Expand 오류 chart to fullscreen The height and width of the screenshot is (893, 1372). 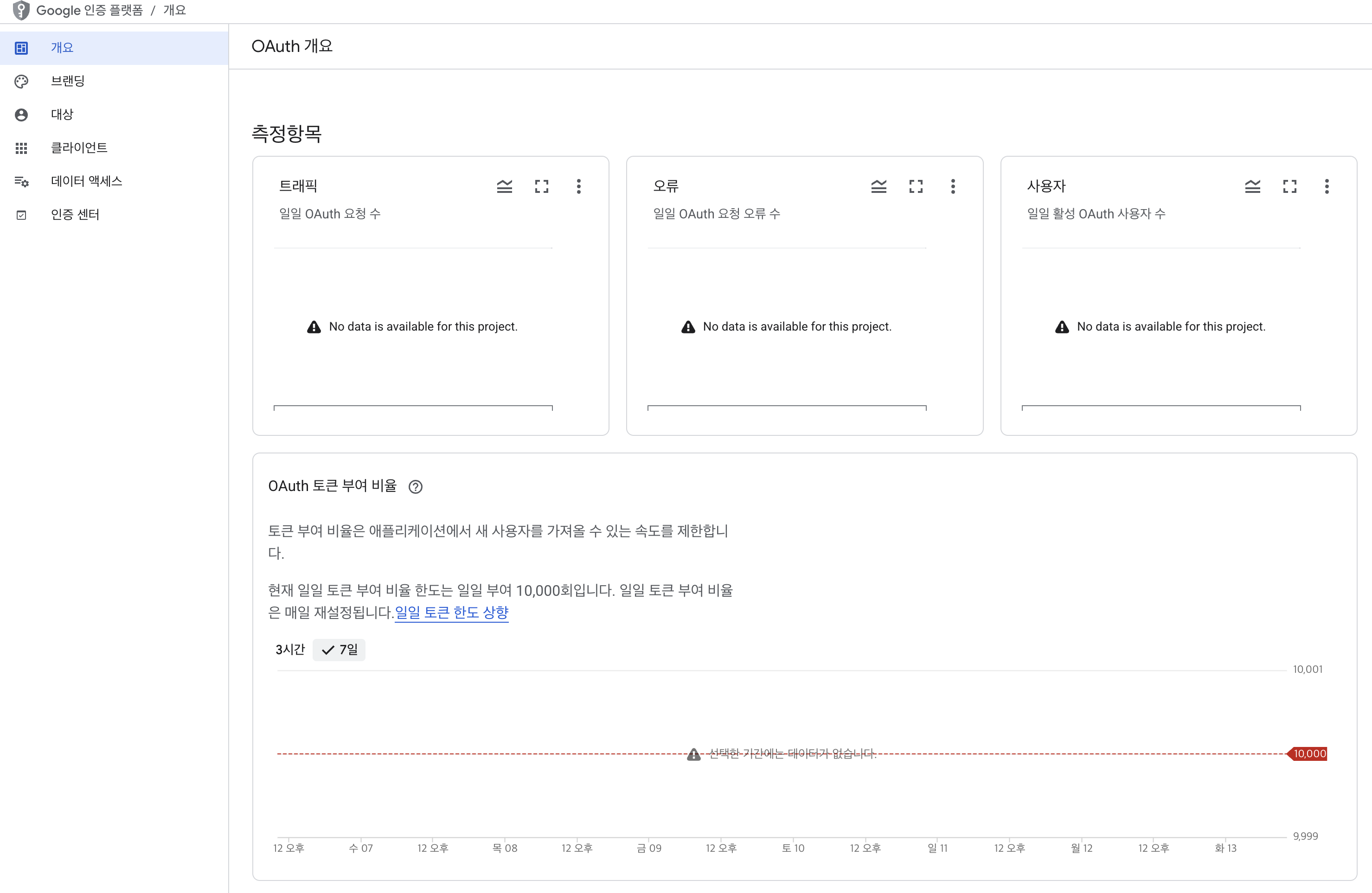tap(916, 186)
